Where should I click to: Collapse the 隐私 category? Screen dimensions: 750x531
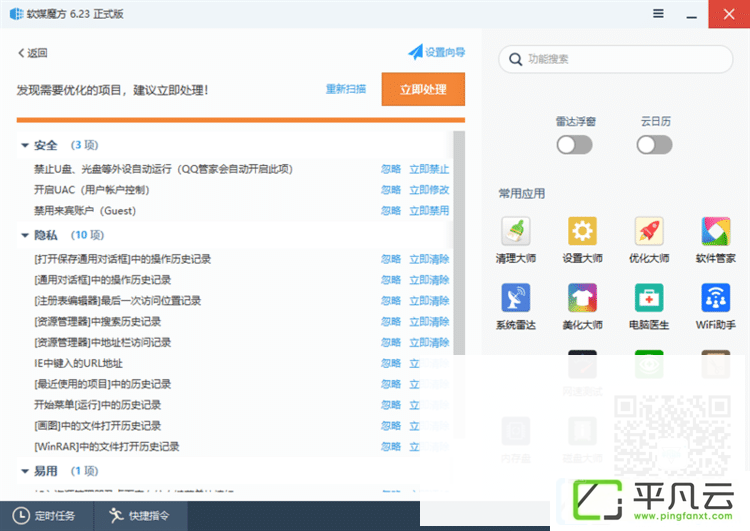pos(25,235)
